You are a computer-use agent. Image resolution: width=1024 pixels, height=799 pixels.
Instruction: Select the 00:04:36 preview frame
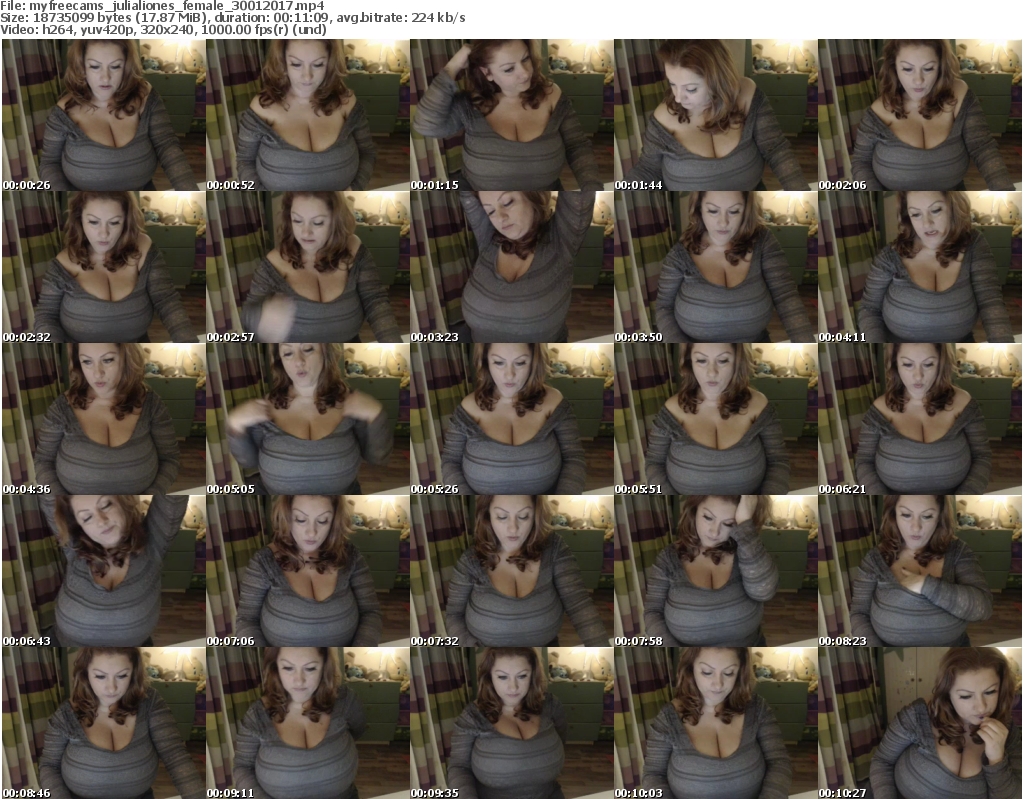(x=104, y=419)
